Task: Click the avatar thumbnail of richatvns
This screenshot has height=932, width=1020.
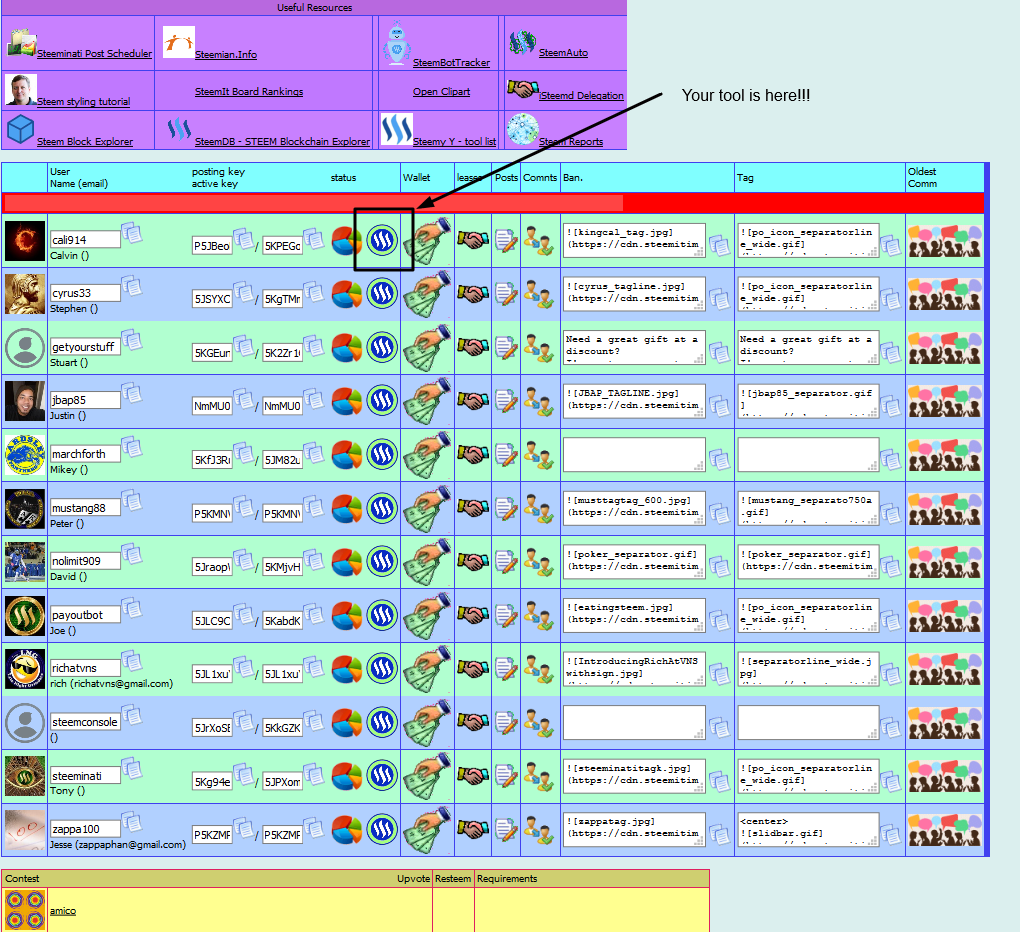Action: tap(25, 669)
